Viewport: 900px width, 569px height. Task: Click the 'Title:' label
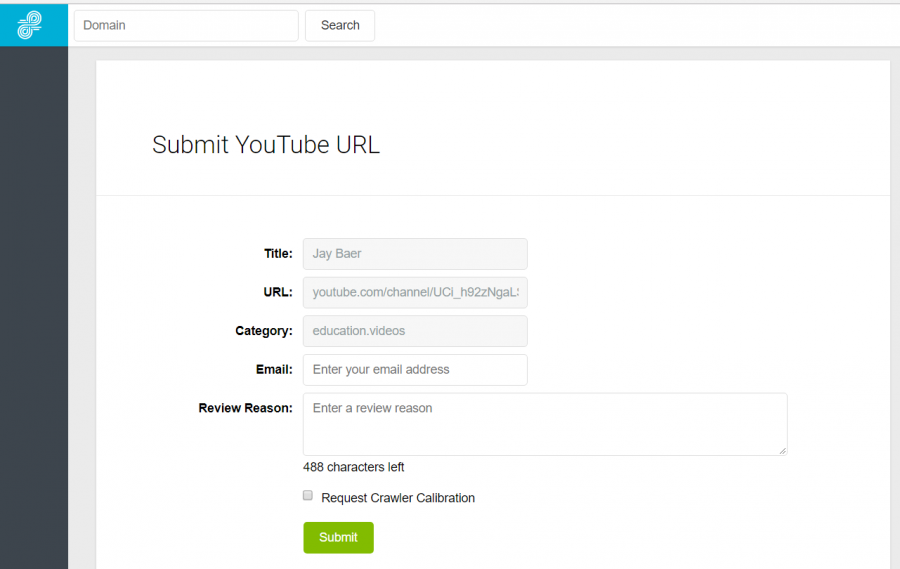(x=278, y=254)
